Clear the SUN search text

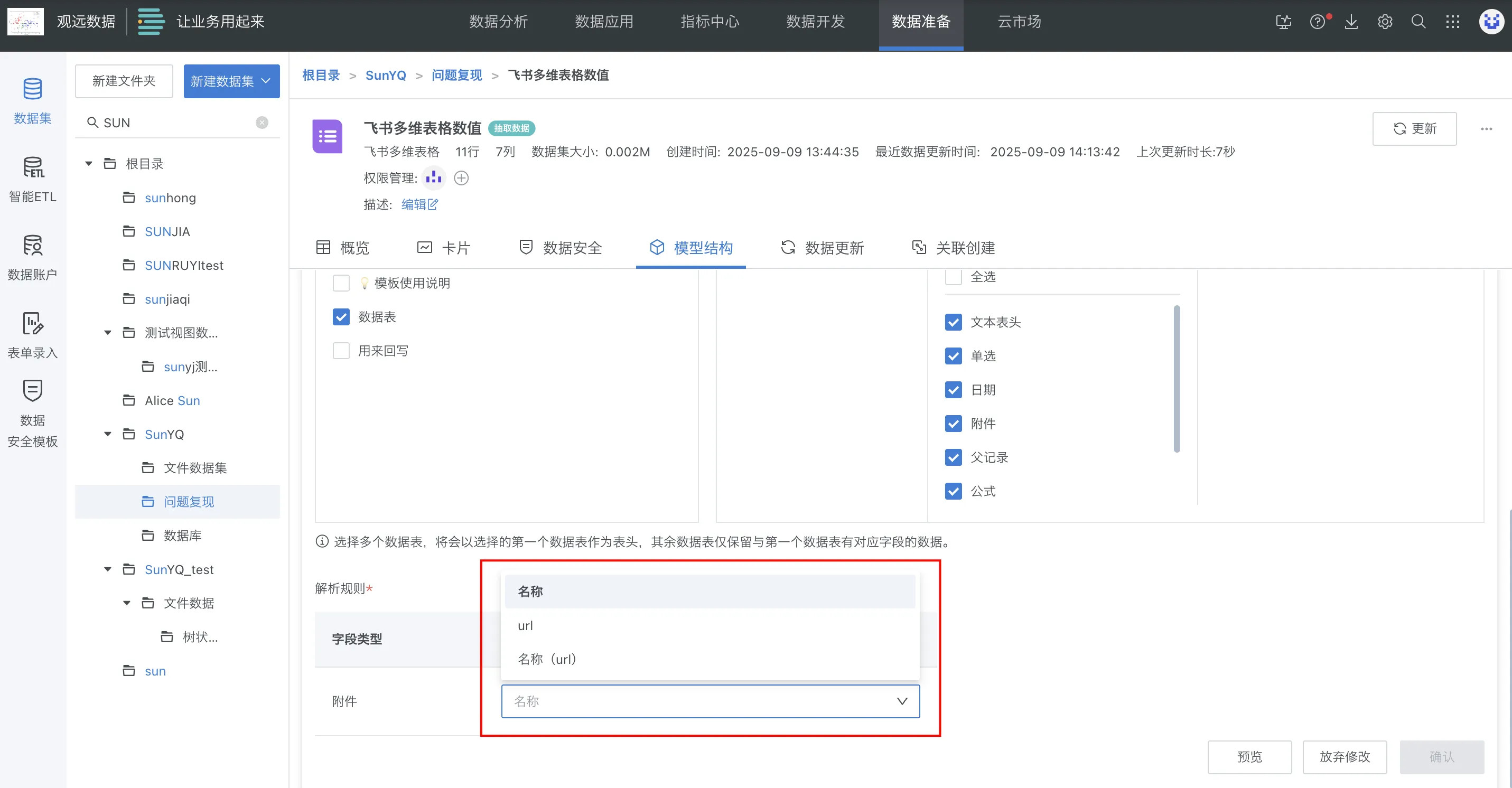coord(262,123)
